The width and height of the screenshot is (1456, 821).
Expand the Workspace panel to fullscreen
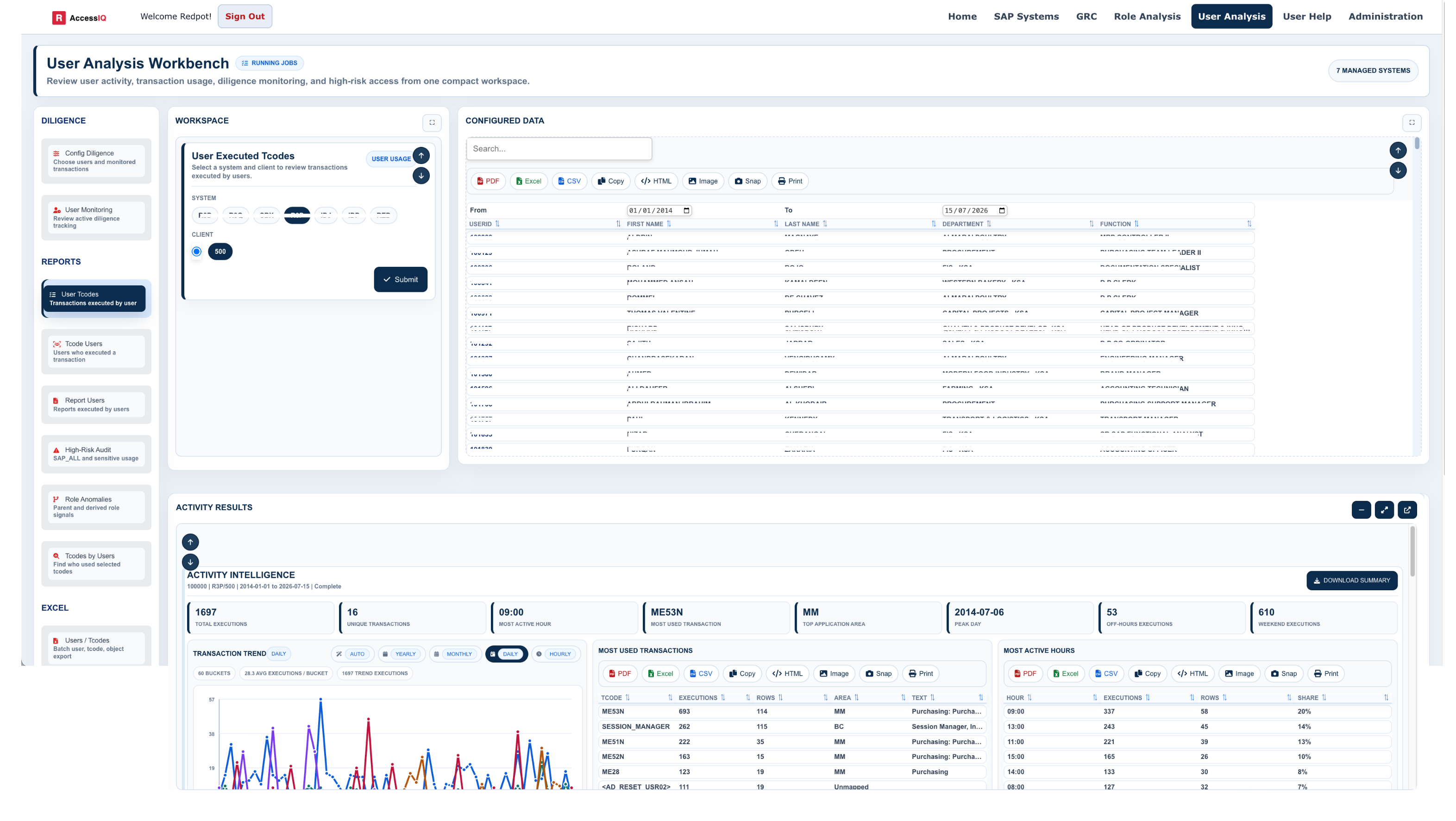point(432,122)
